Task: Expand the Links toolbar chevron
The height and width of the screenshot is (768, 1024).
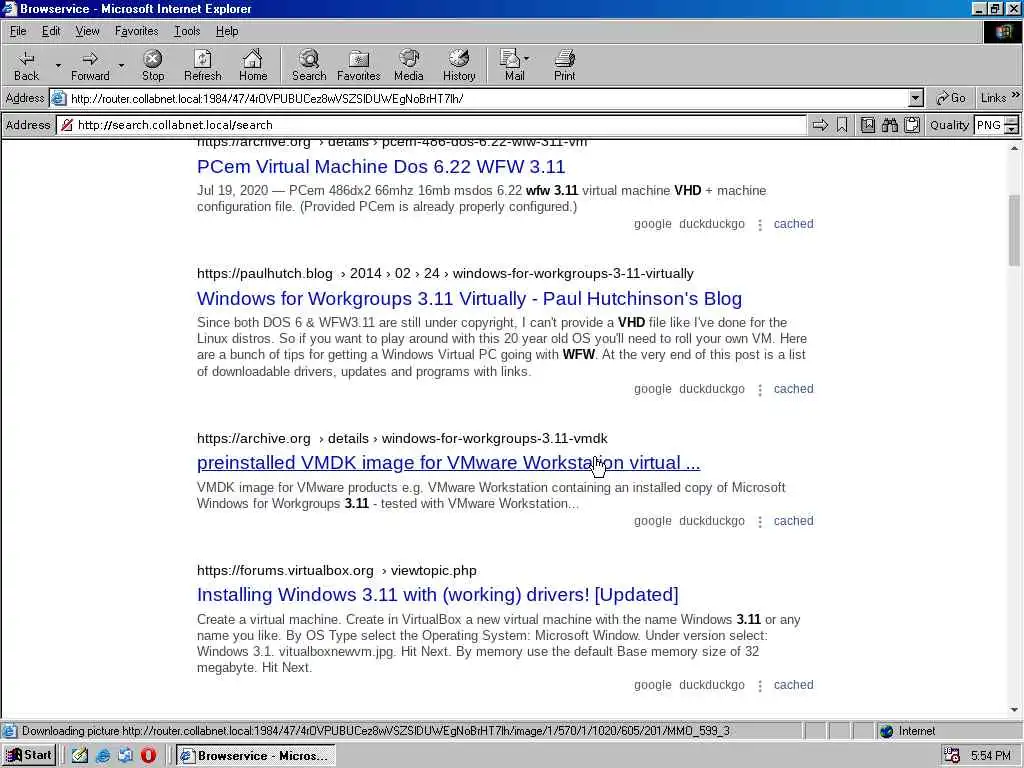Action: (1016, 95)
